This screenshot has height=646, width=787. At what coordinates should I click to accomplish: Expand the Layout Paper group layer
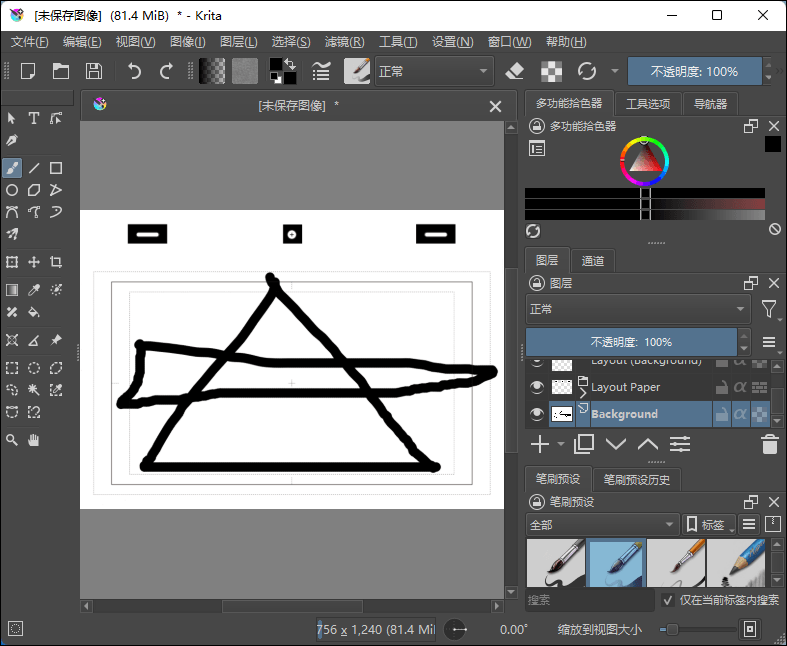[x=583, y=394]
